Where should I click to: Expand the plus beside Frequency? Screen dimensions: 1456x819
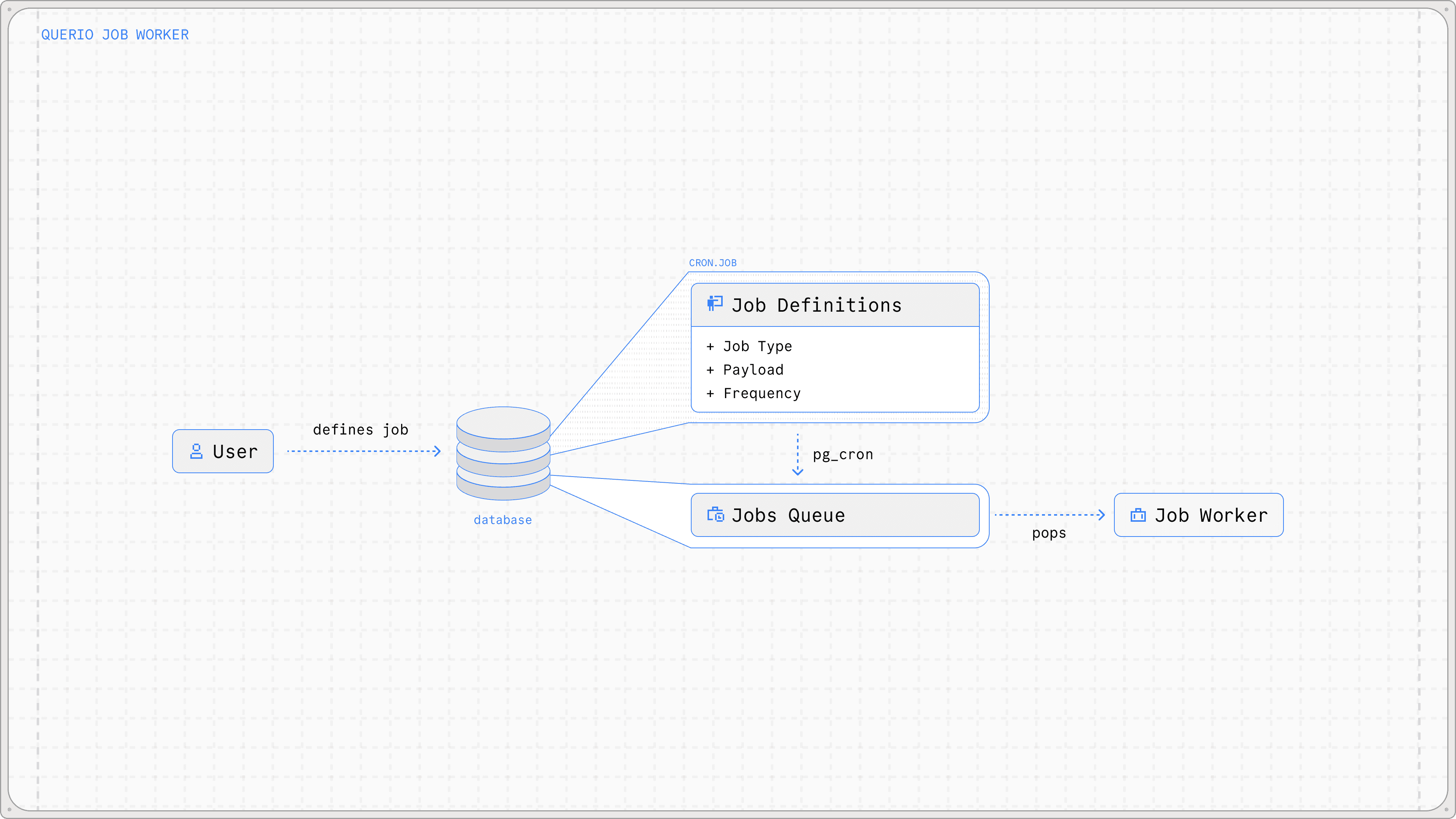click(x=711, y=394)
